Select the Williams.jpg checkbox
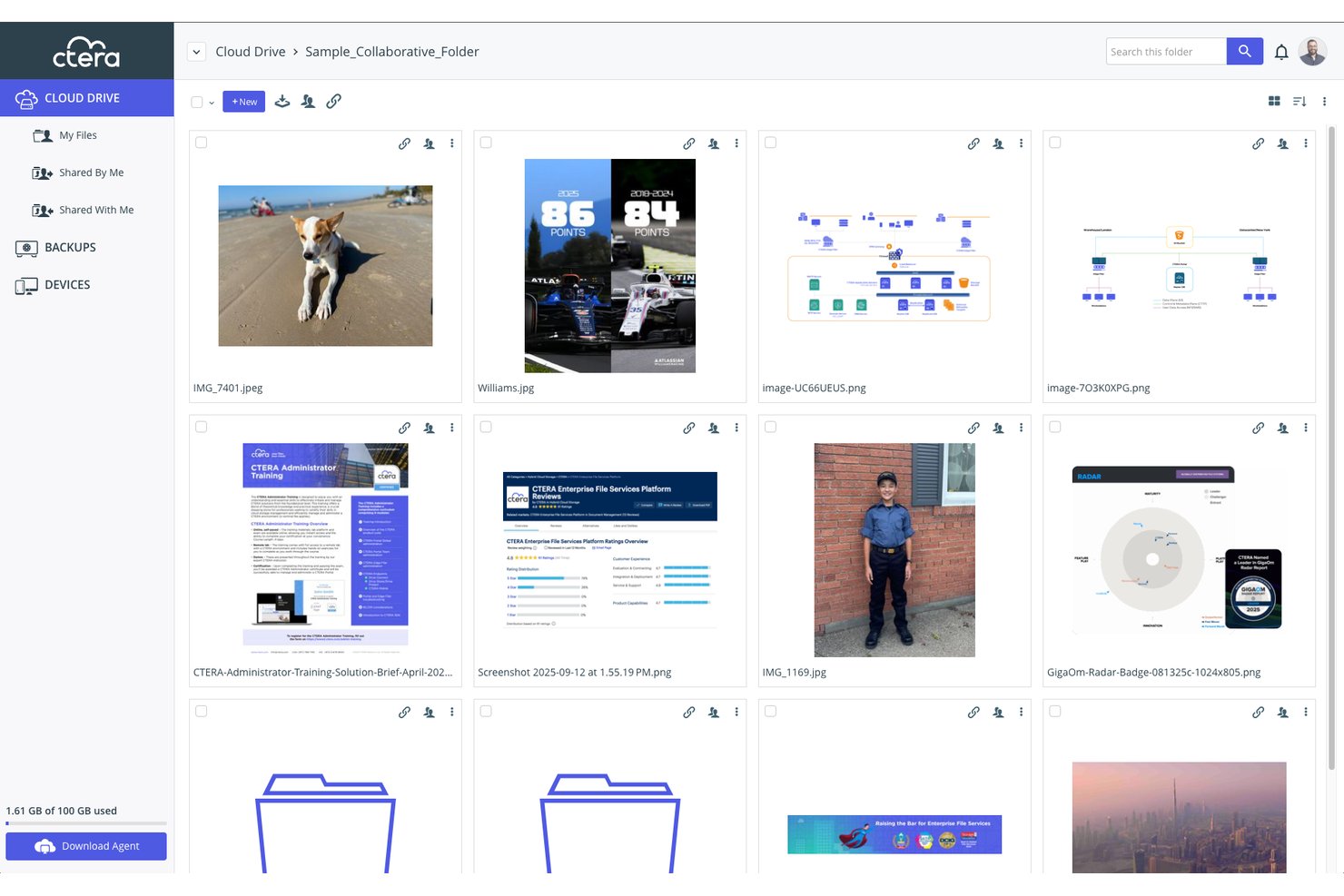Viewport: 1344px width, 896px height. point(486,143)
